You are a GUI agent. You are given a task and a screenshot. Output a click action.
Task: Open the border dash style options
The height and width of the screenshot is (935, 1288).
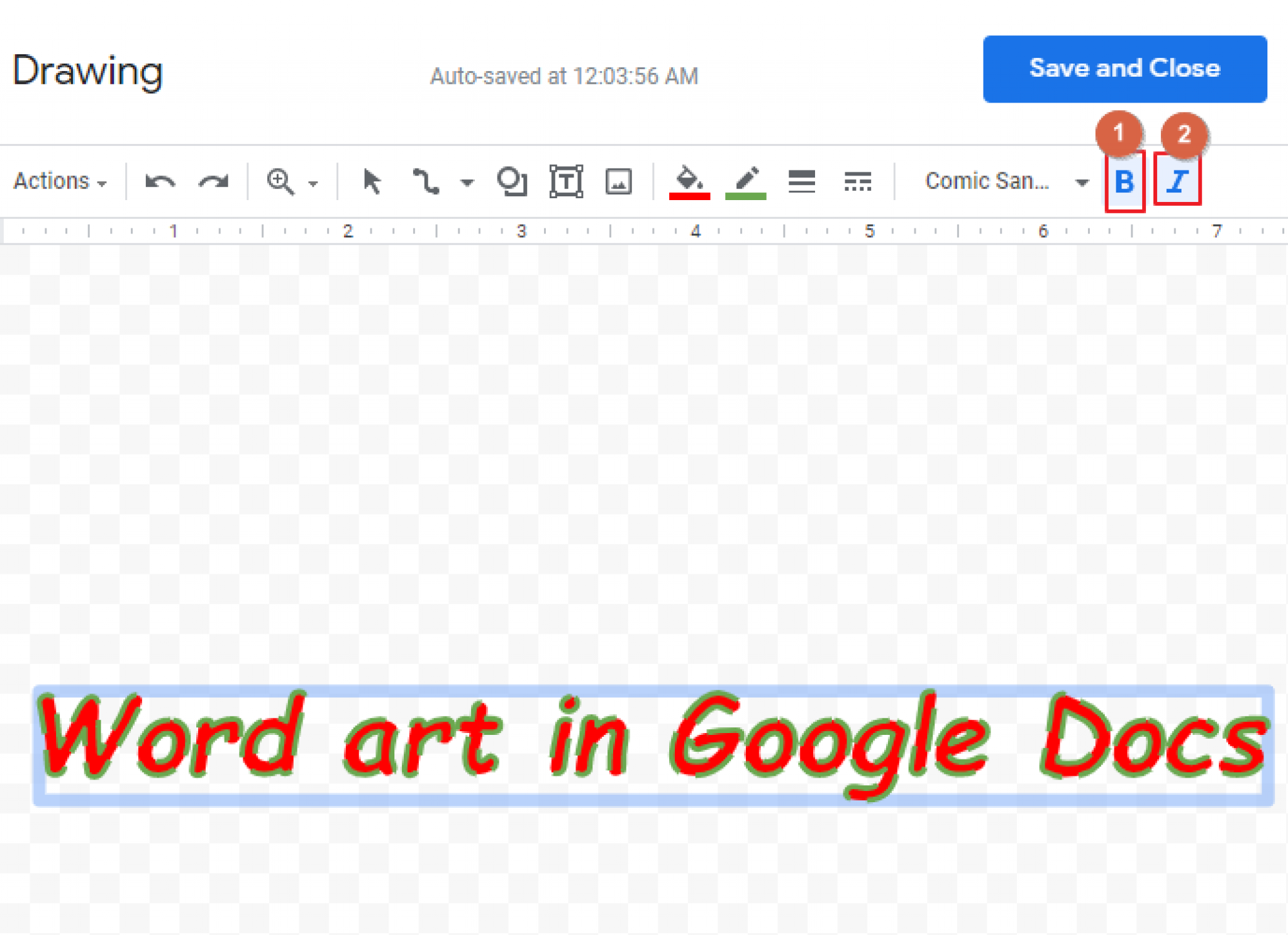click(858, 182)
